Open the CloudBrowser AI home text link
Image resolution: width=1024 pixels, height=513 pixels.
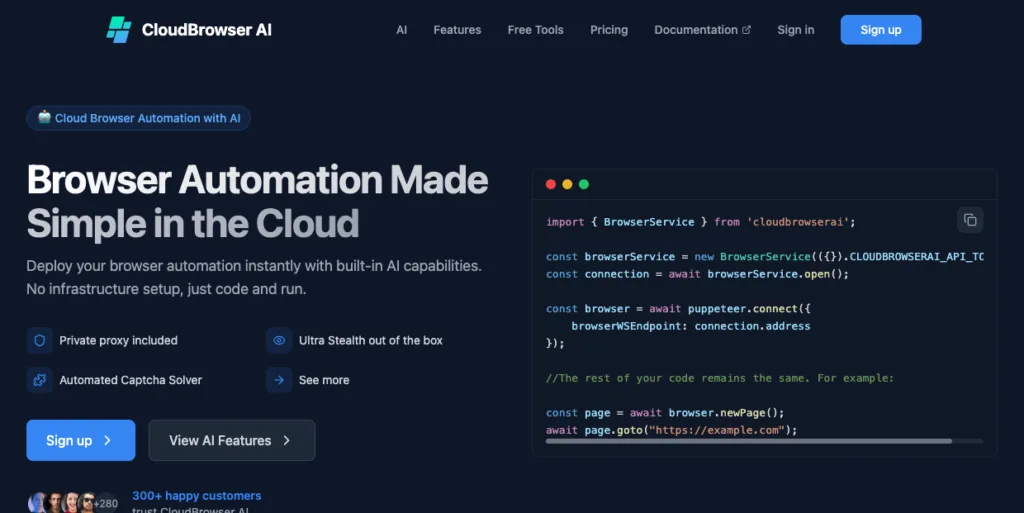(206, 30)
